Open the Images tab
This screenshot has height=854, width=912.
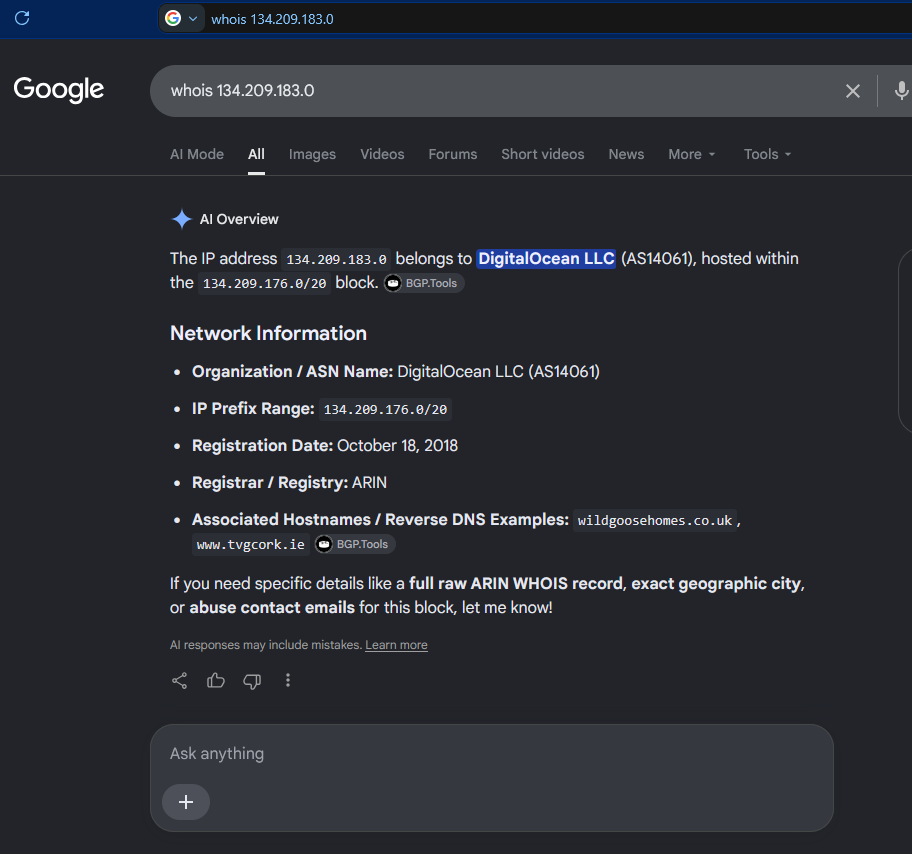(312, 154)
